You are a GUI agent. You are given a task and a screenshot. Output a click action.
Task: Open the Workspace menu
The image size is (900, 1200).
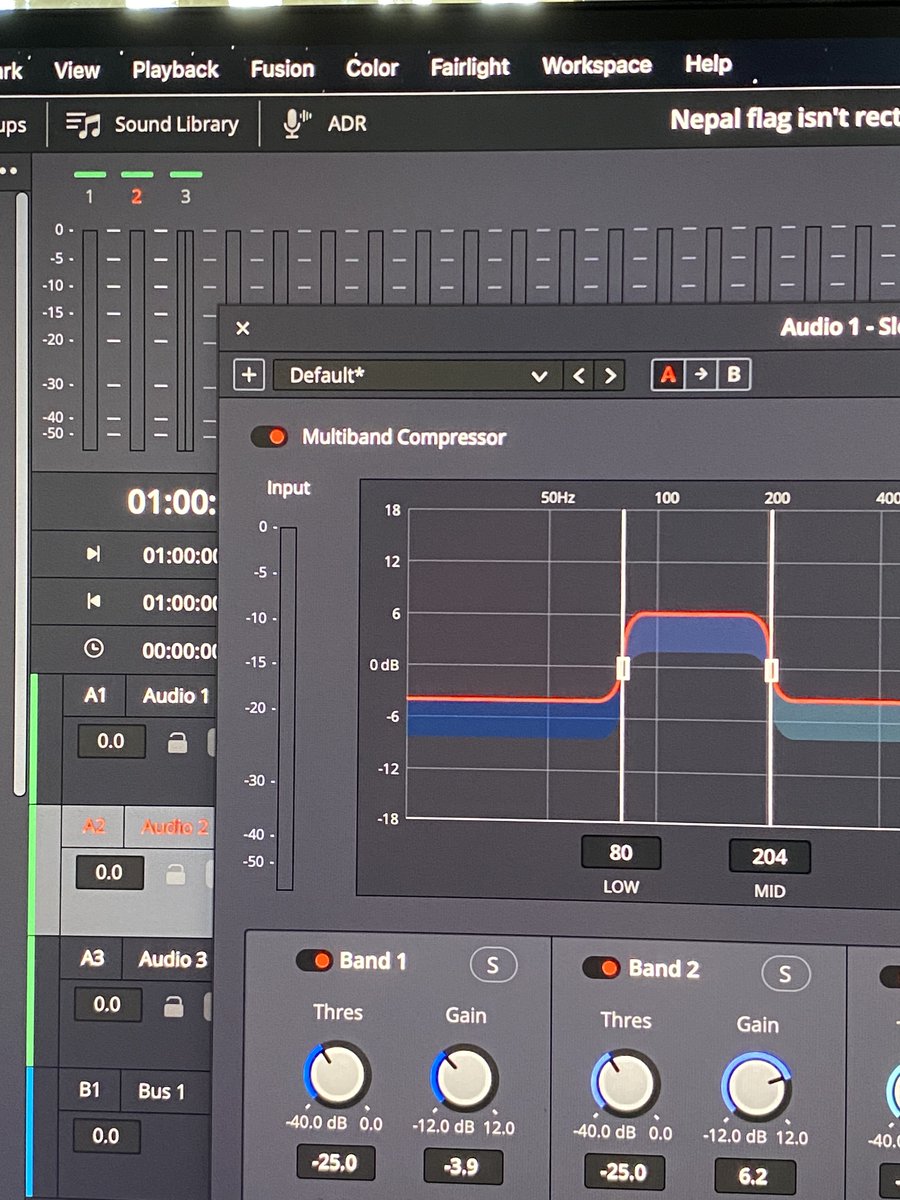[x=596, y=65]
